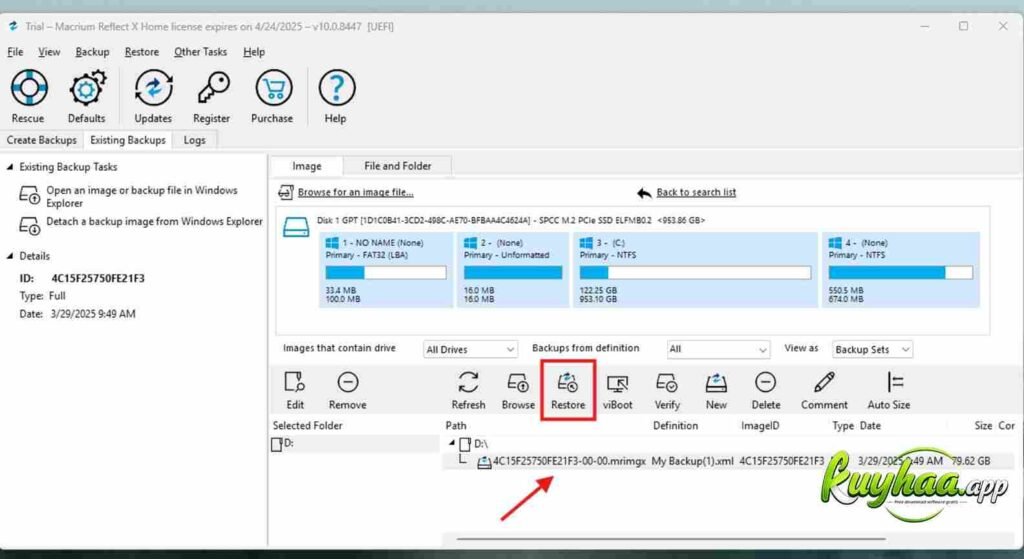The height and width of the screenshot is (559, 1024).
Task: Collapse the Existing Backup Tasks section
Action: 10,167
